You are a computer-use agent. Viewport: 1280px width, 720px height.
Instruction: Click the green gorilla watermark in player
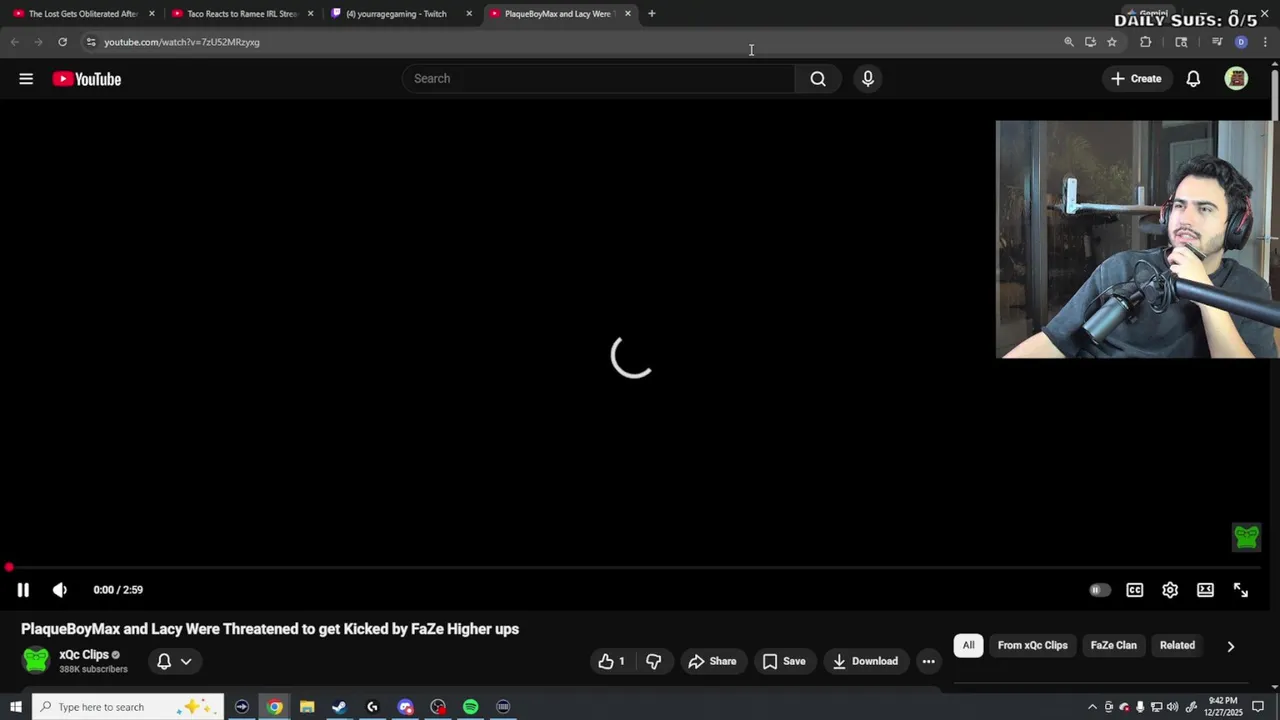pyautogui.click(x=1246, y=537)
